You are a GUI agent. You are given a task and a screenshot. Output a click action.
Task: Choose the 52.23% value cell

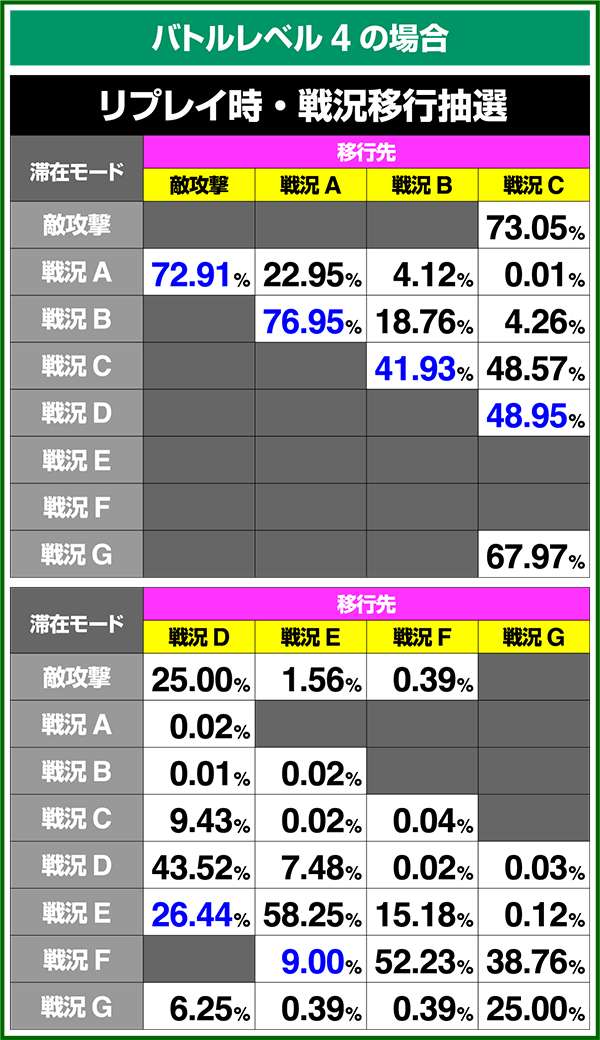(422, 960)
